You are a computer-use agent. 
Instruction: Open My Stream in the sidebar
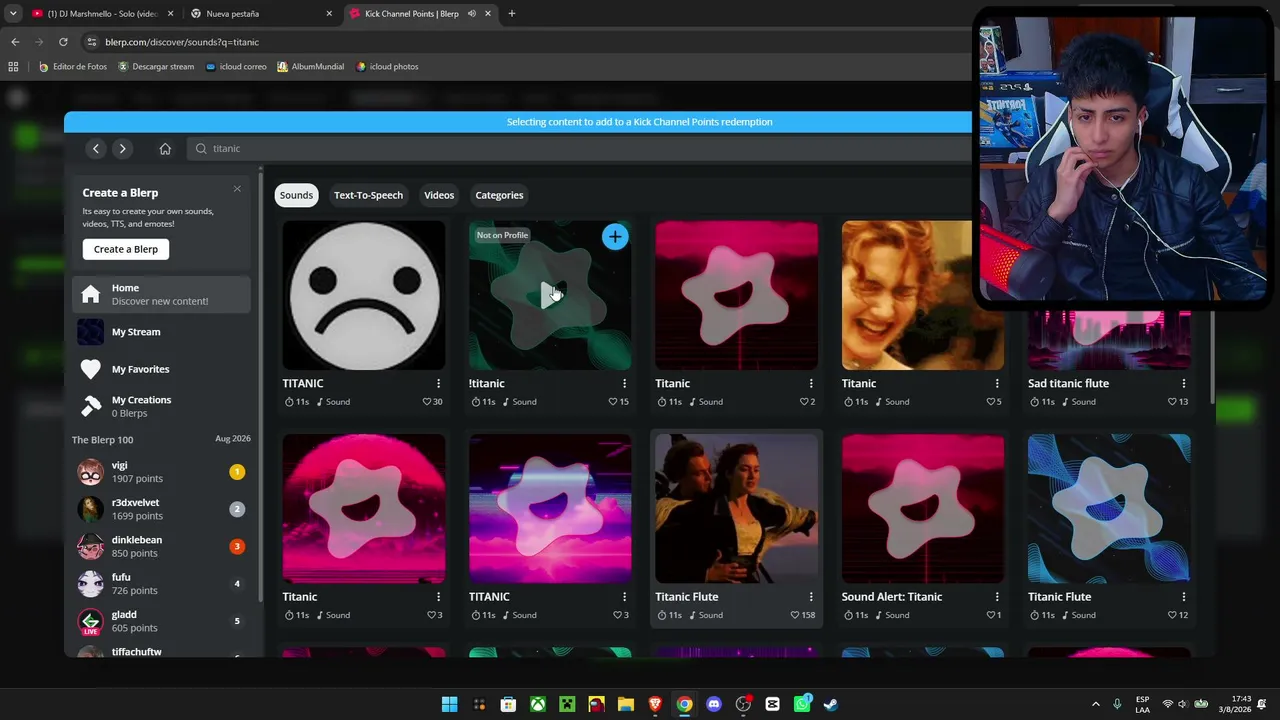[x=161, y=332]
